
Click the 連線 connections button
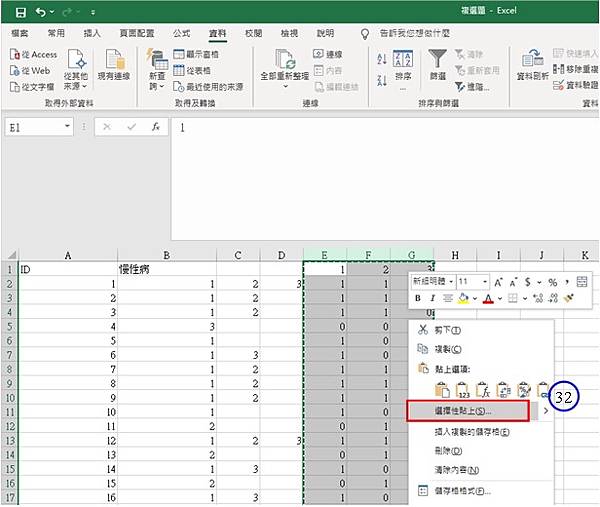click(328, 54)
